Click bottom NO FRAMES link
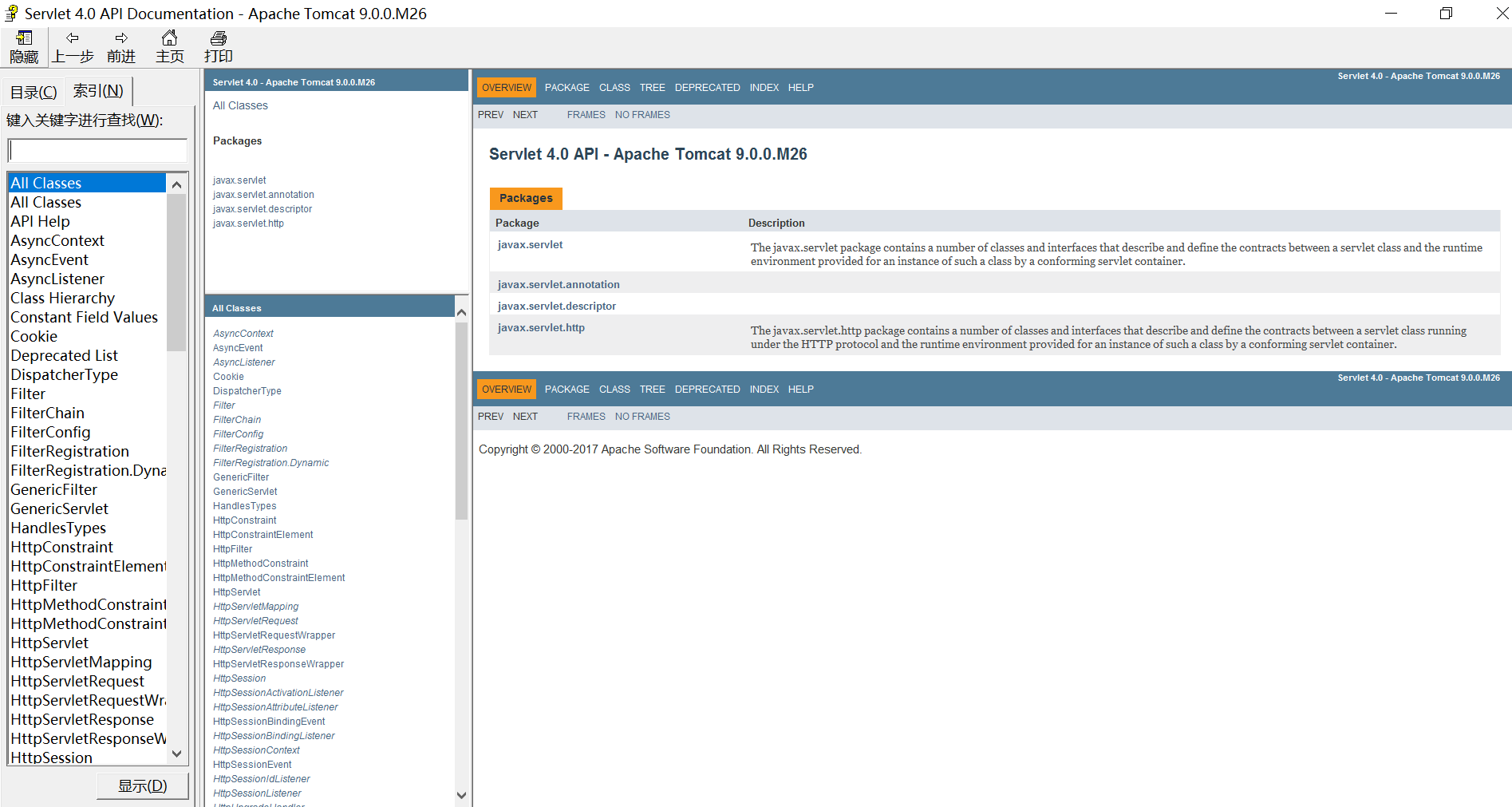 pos(642,417)
